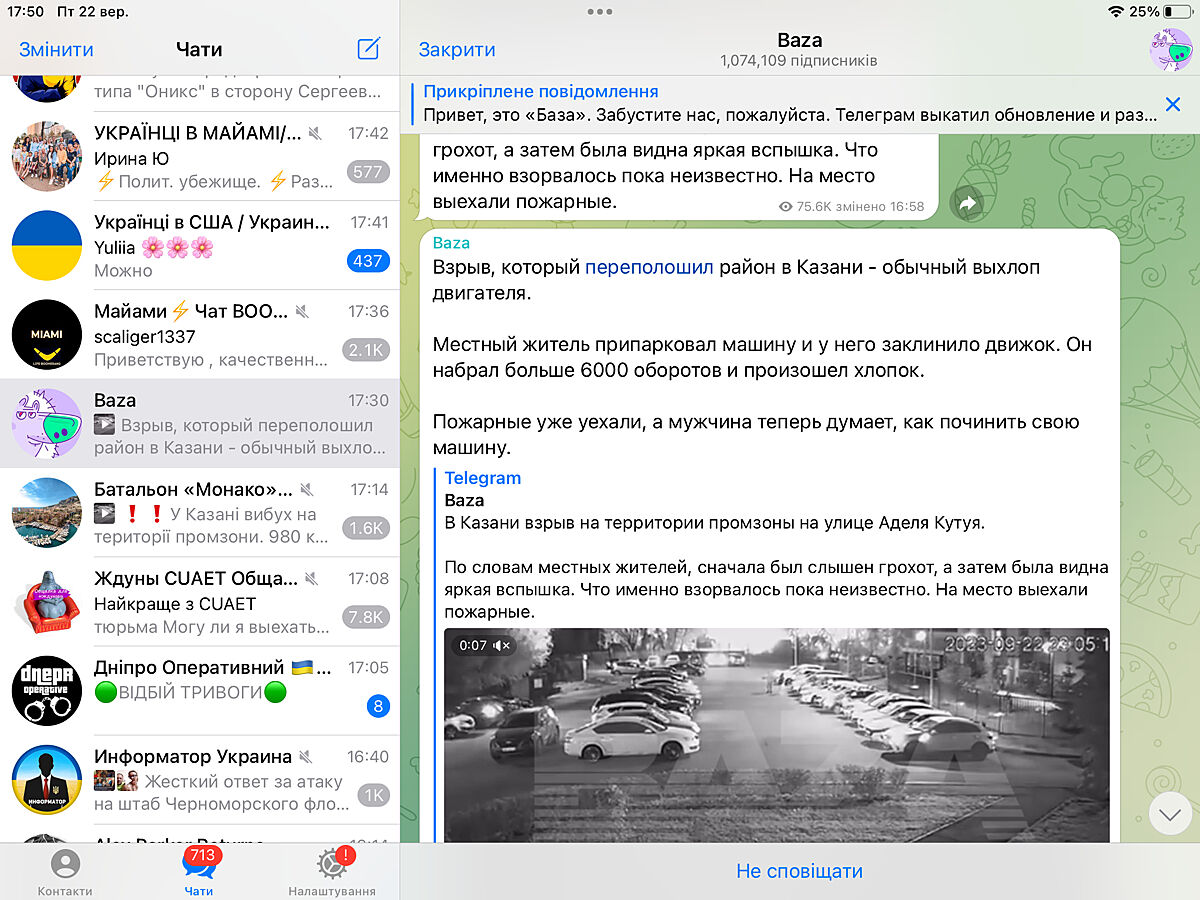Toggle notifications with Не сповіщати
1200x900 pixels.
point(799,871)
